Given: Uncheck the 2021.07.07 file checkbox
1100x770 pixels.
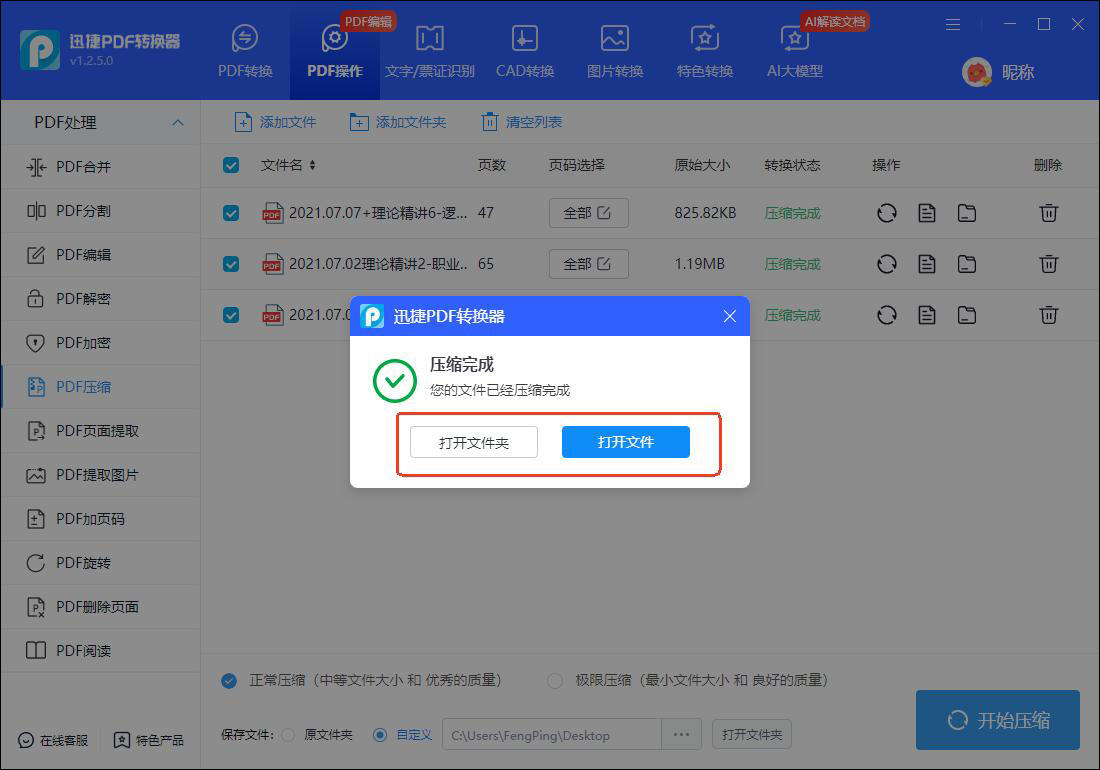Looking at the screenshot, I should point(231,213).
